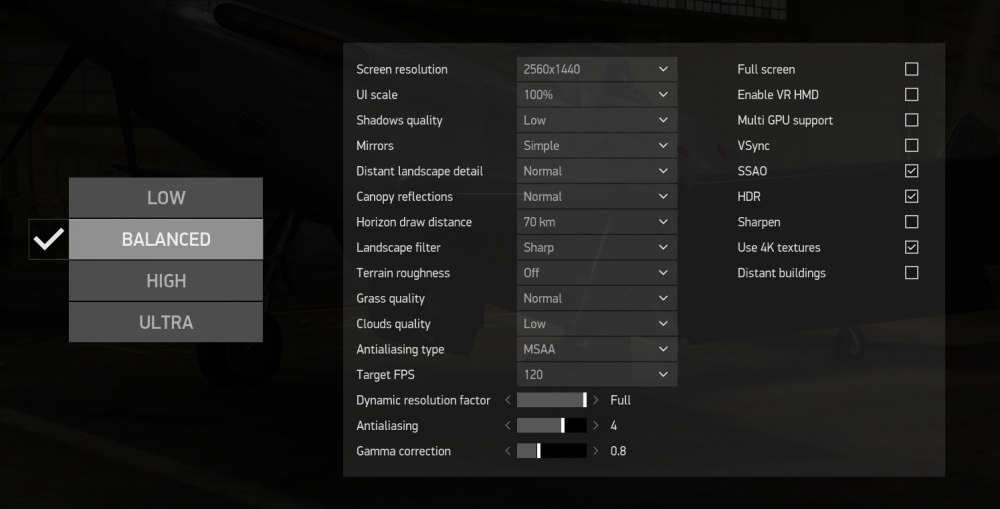This screenshot has height=509, width=1000.
Task: Open the Screen resolution dropdown
Action: pos(597,69)
